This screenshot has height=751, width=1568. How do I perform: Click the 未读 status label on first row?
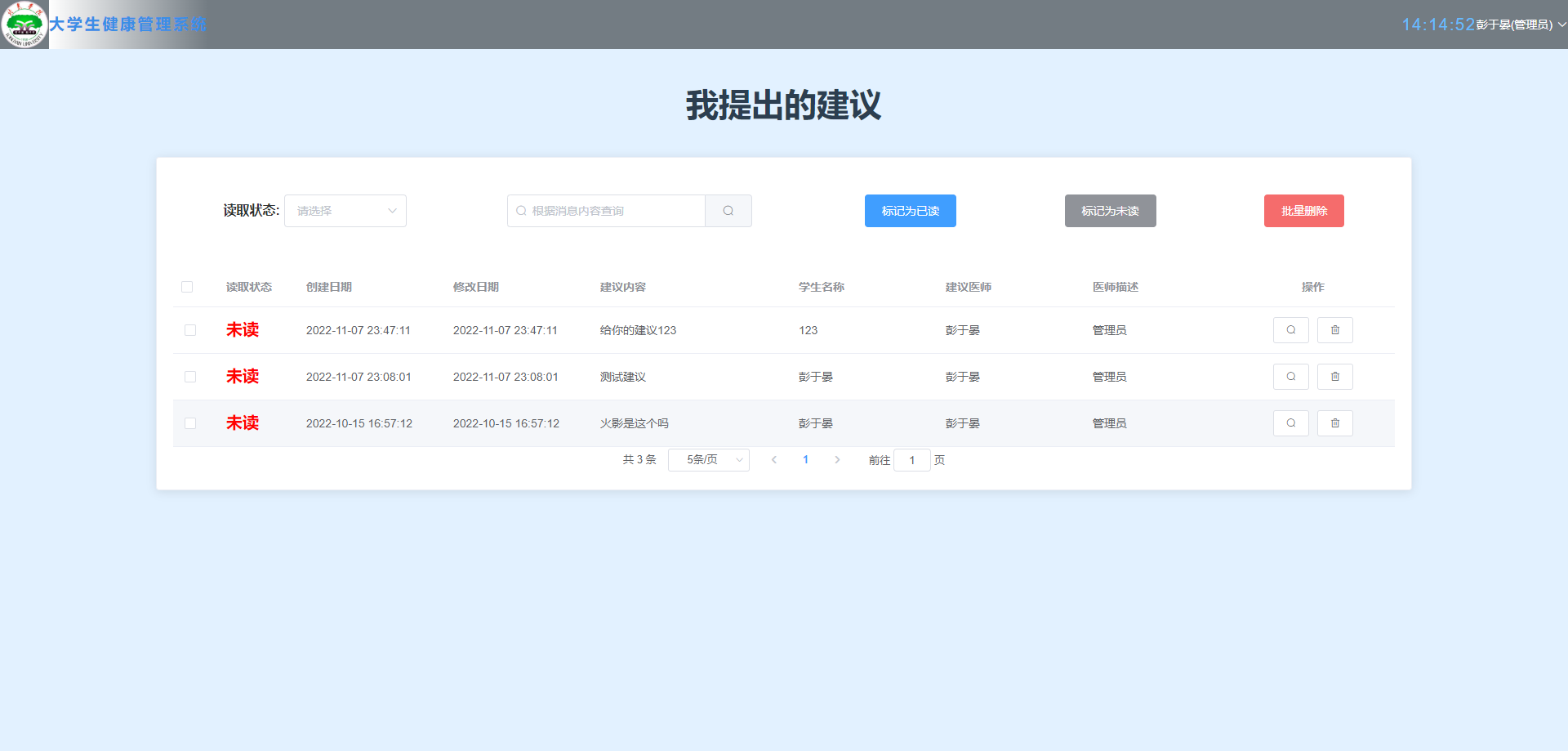pos(242,330)
